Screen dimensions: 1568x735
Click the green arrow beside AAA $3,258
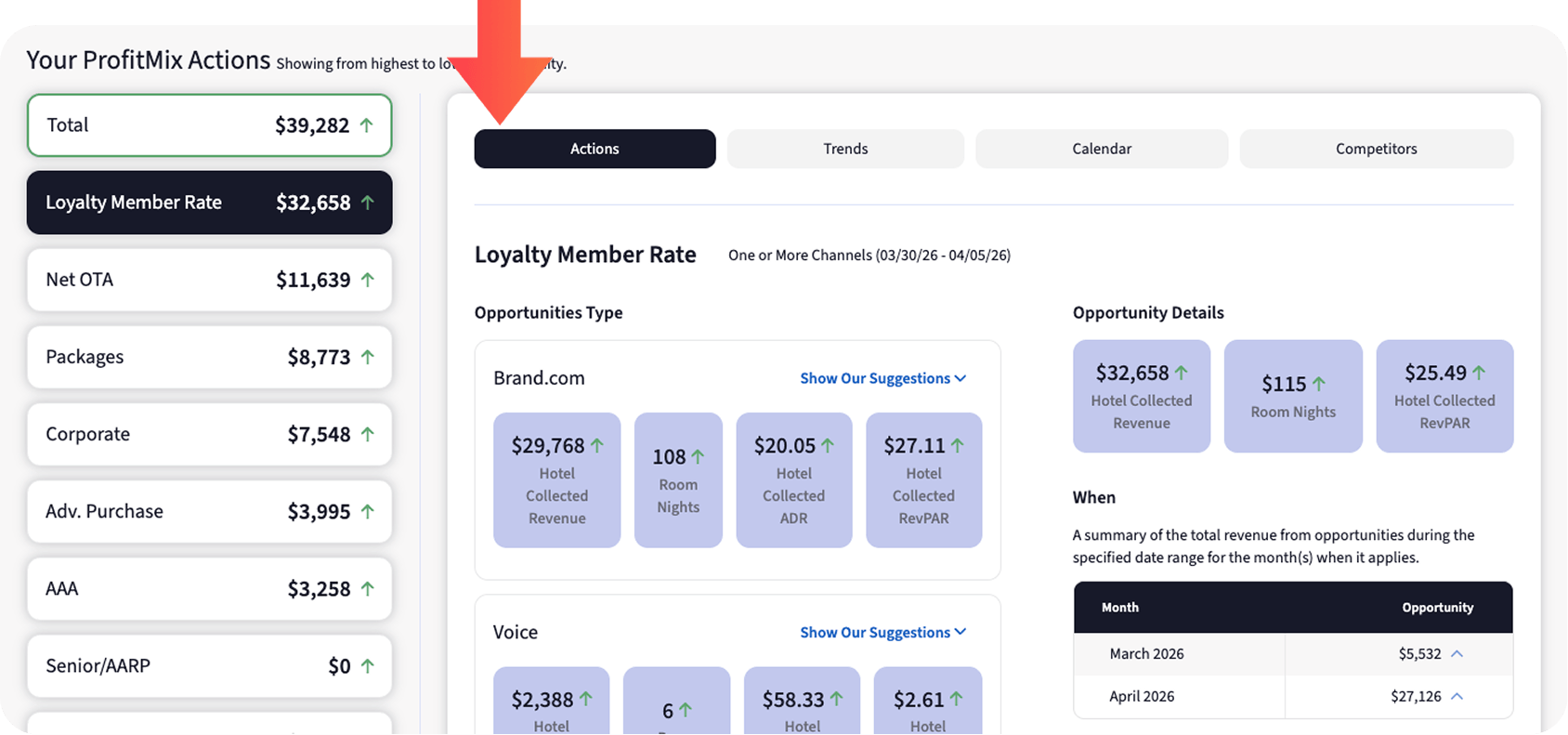coord(368,588)
